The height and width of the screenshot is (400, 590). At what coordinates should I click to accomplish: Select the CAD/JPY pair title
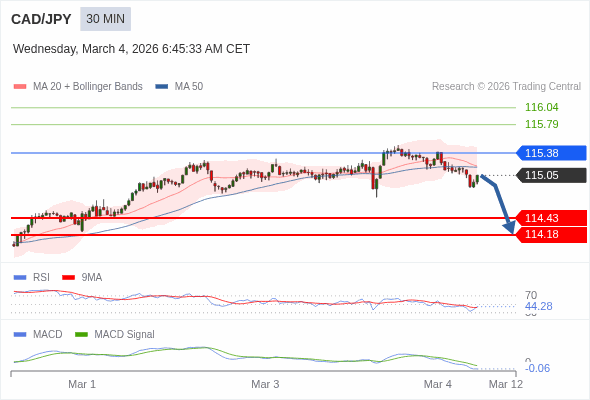[41, 19]
